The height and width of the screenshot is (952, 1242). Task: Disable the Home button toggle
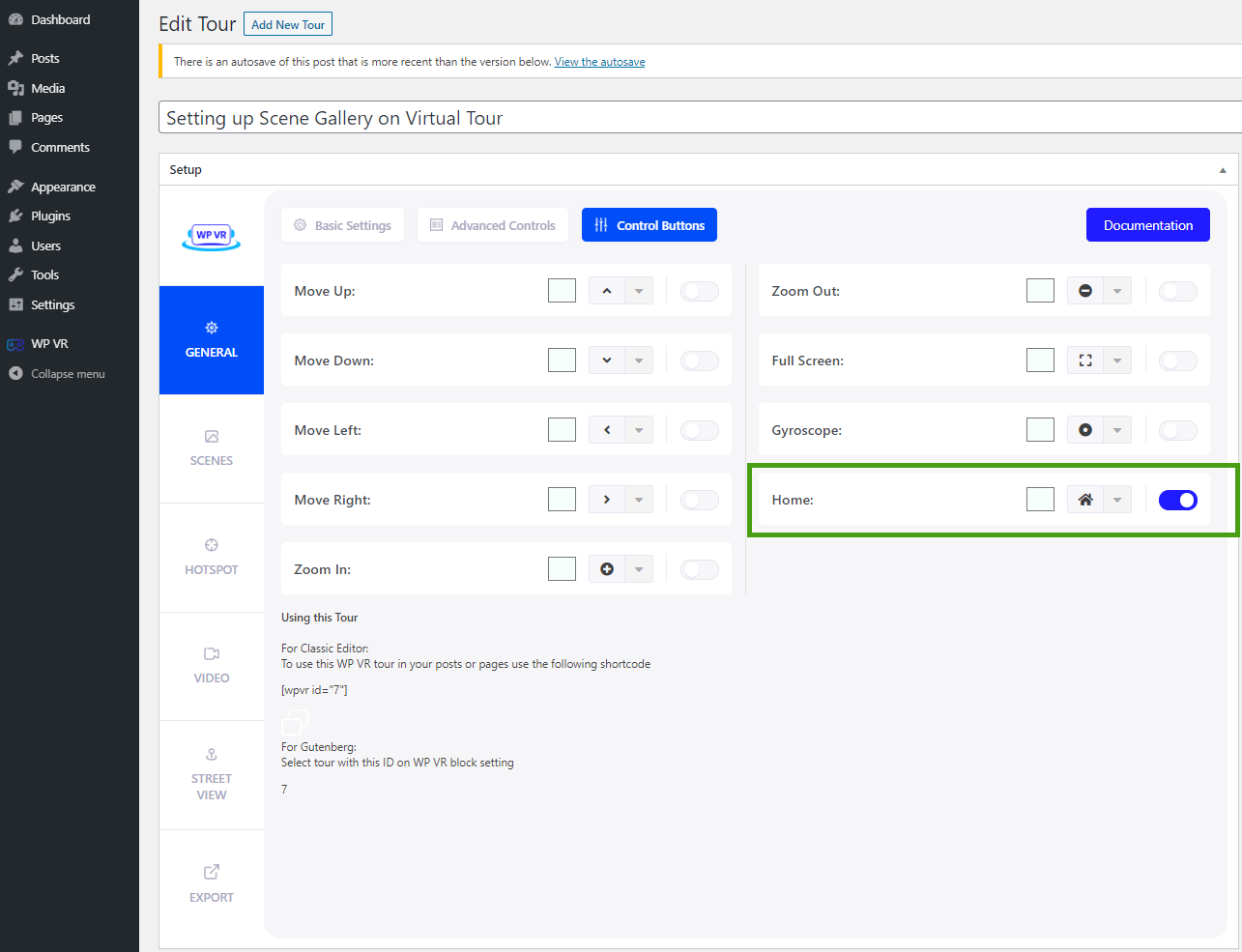pyautogui.click(x=1178, y=500)
